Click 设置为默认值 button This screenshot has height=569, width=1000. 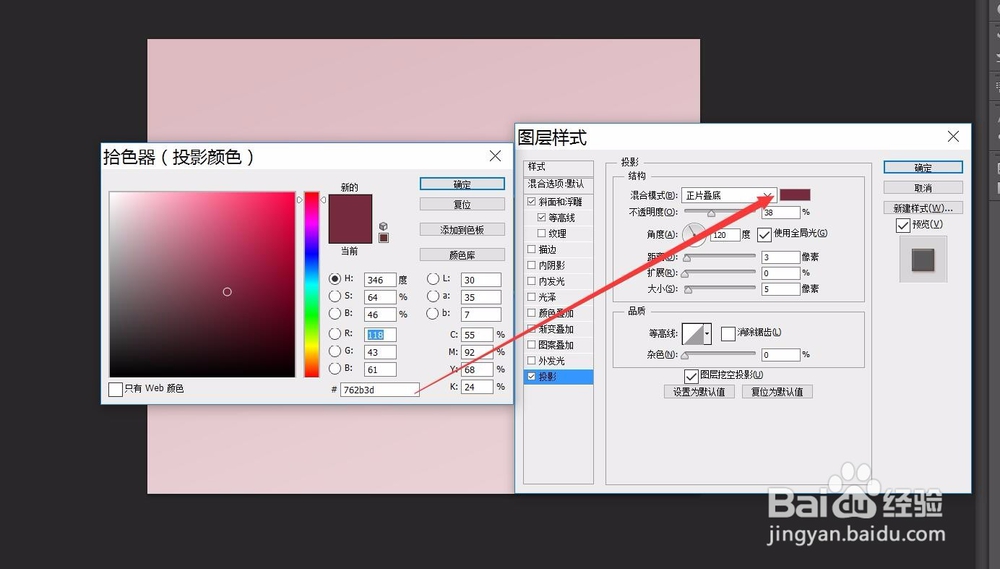click(x=699, y=392)
